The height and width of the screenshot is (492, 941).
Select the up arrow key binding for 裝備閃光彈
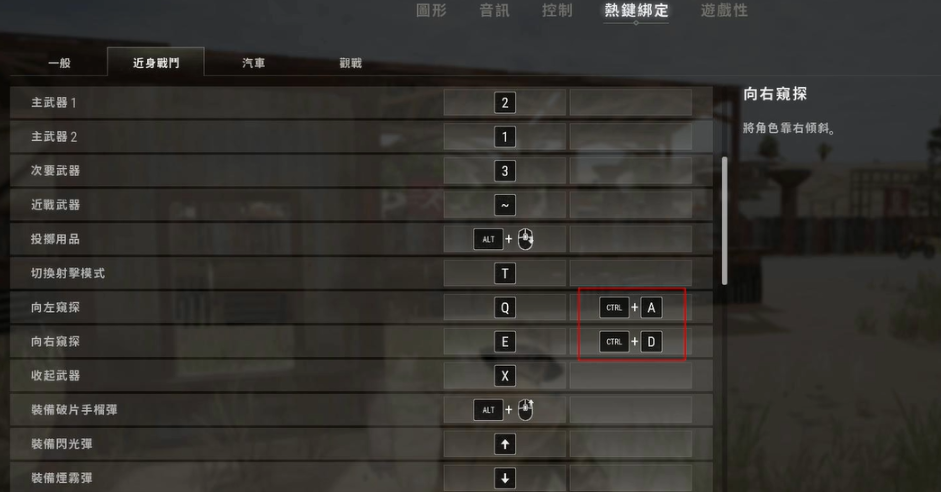505,444
